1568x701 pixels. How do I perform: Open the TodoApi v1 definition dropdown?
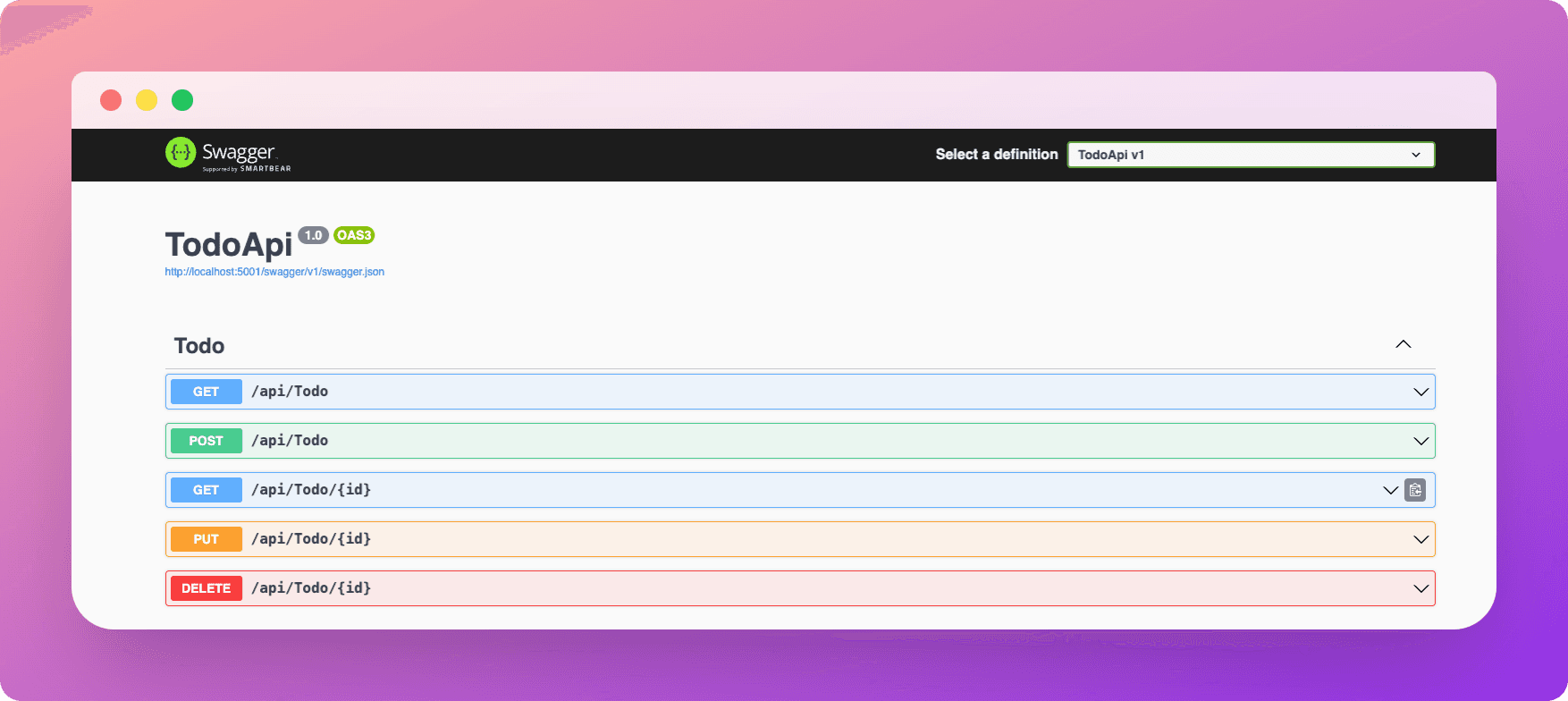pos(1250,155)
